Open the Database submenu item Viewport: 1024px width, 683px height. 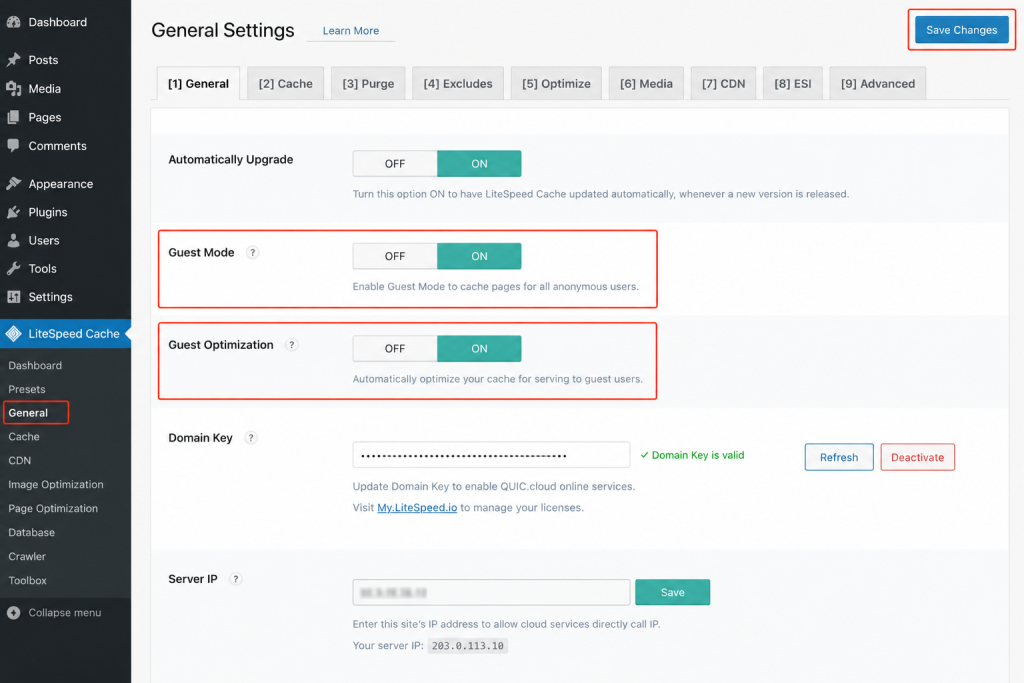coord(31,532)
